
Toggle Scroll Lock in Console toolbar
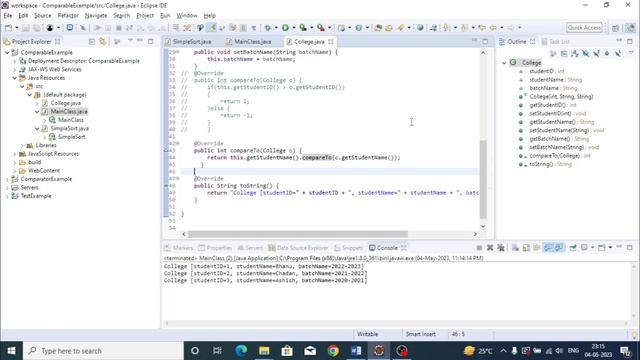[526, 248]
